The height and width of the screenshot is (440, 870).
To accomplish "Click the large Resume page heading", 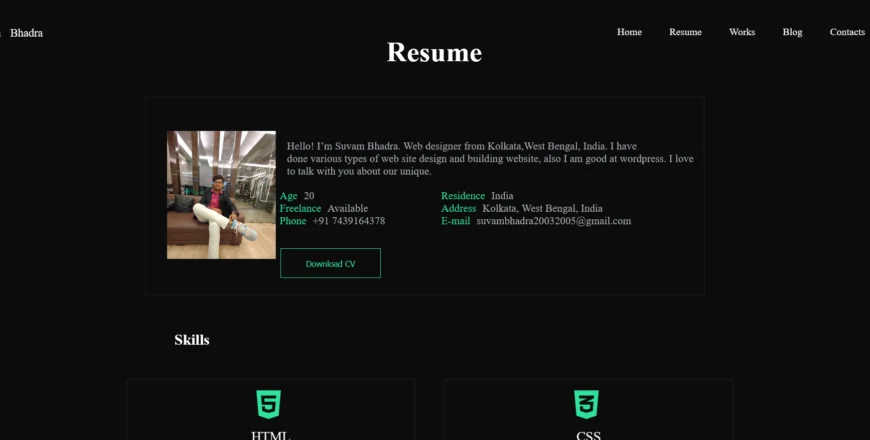I will (434, 53).
